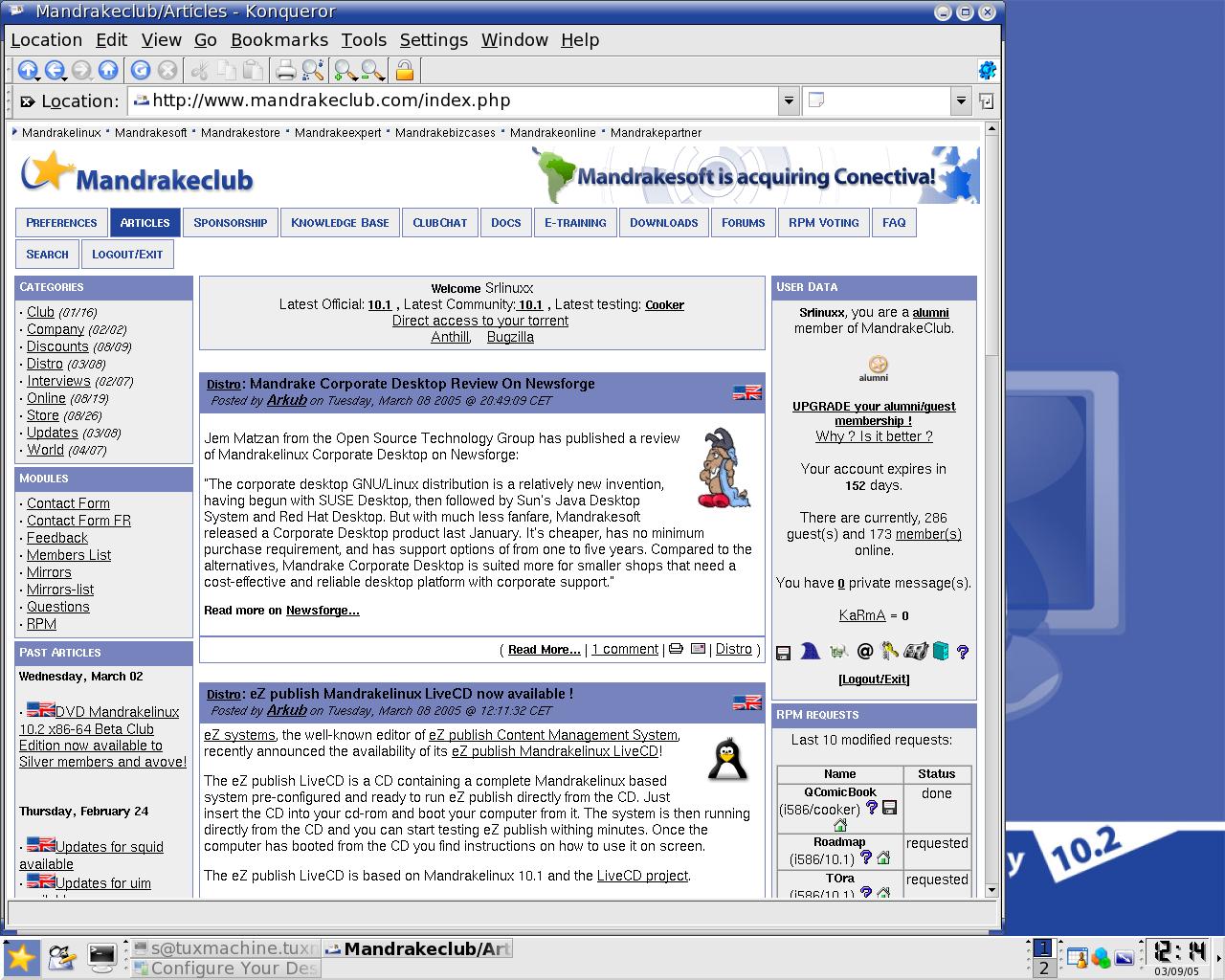Click the teal file cabinet icon in User Data

[x=941, y=652]
